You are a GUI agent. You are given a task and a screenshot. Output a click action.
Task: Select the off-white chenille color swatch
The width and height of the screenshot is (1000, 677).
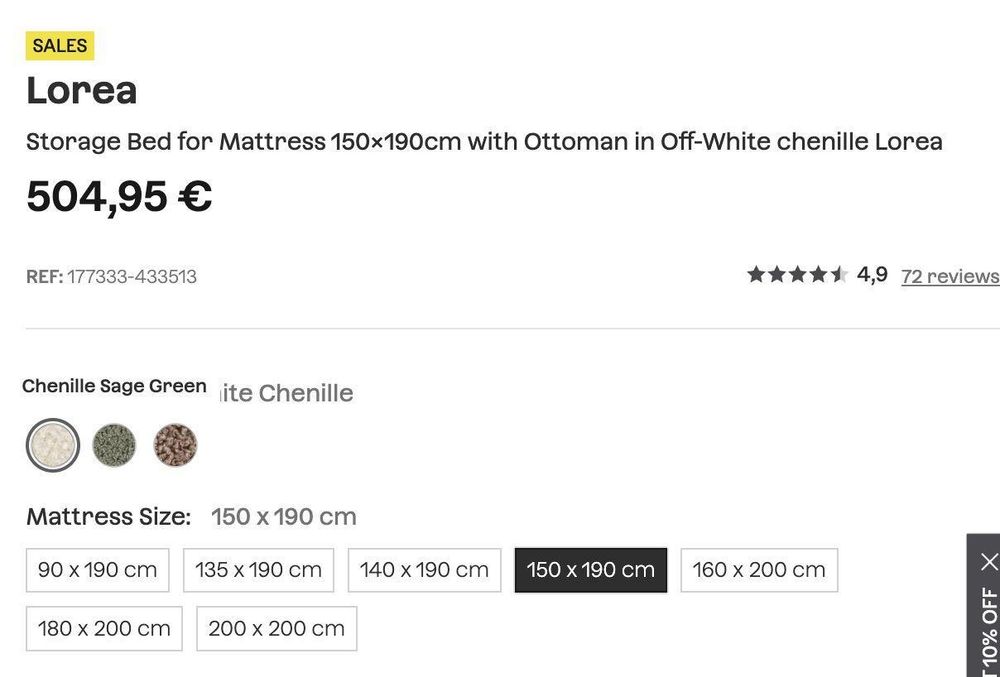pyautogui.click(x=53, y=445)
